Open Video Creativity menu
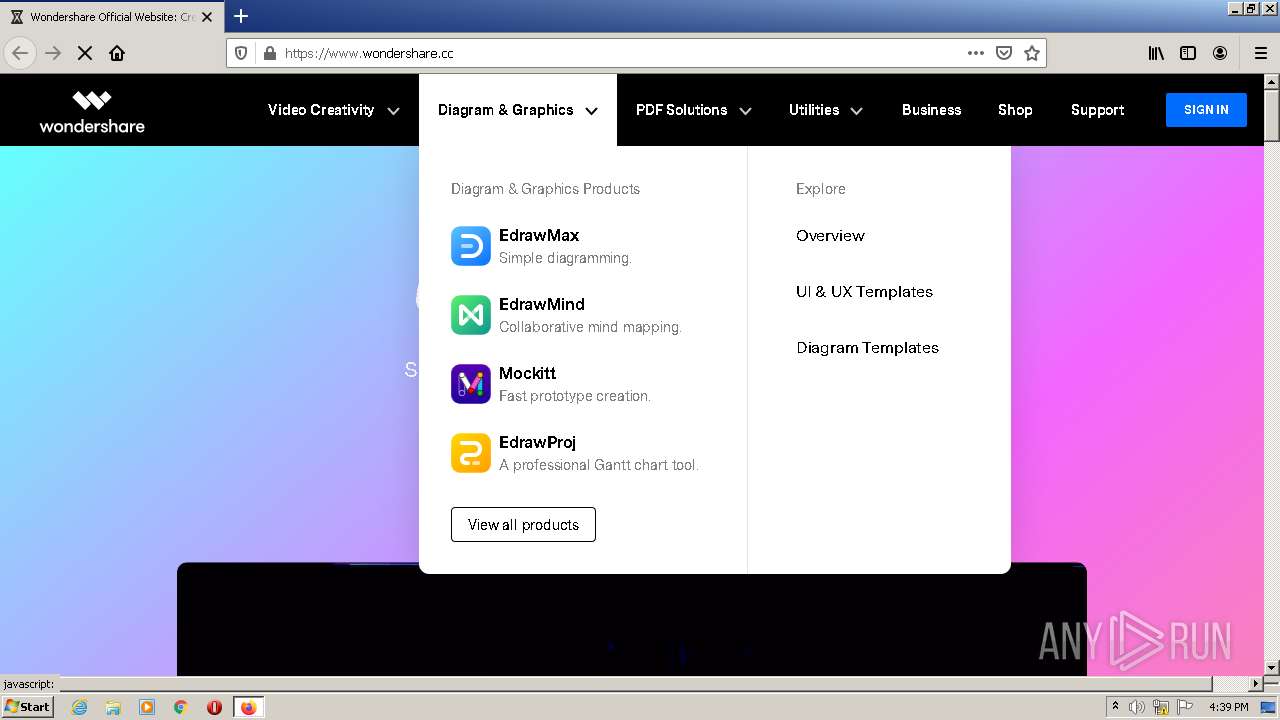This screenshot has height=720, width=1280. pos(321,110)
